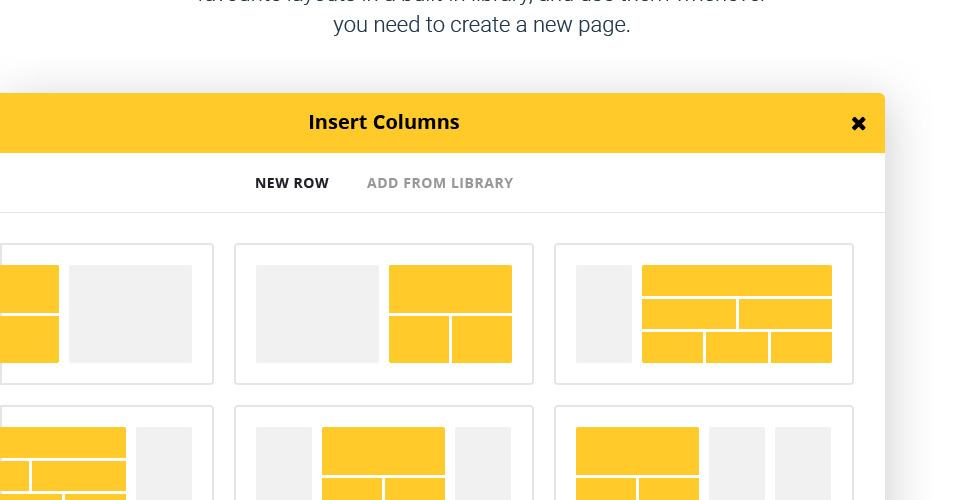Click the full-width yellow bar in top-right layout
The height and width of the screenshot is (500, 965).
(736, 280)
